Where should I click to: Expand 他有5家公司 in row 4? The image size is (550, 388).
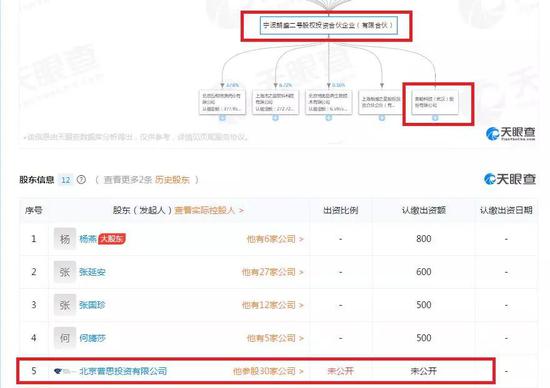coord(275,338)
